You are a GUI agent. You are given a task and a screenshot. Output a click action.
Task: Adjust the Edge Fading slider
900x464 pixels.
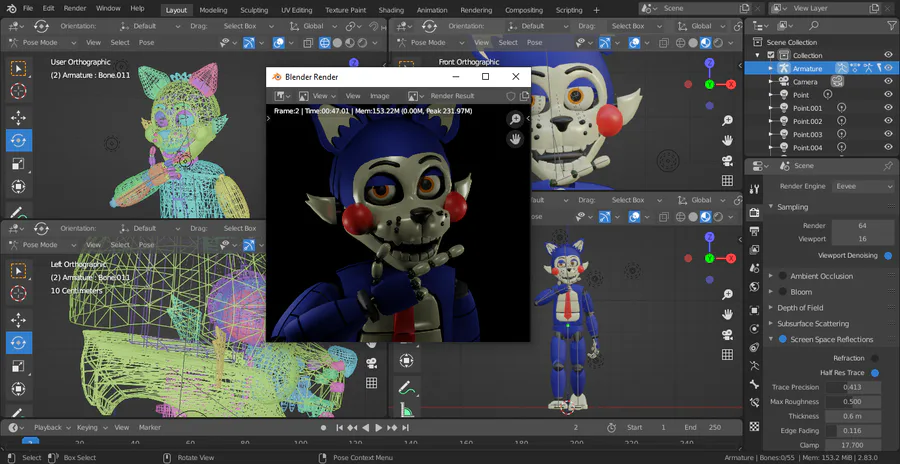pyautogui.click(x=855, y=431)
